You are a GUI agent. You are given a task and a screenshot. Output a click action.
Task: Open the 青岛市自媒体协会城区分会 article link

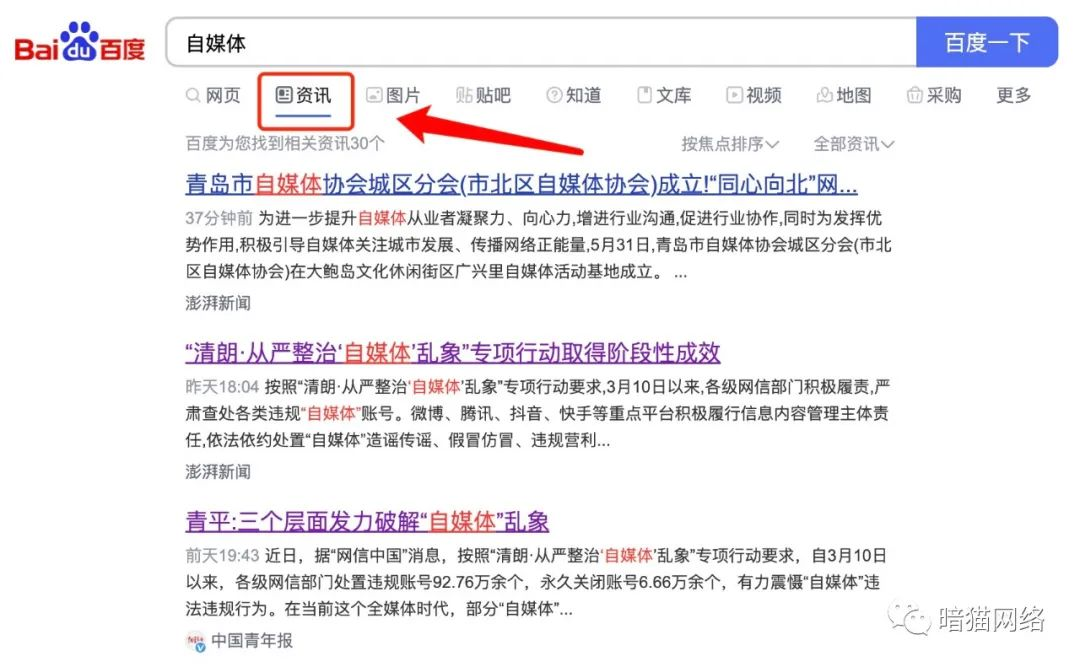click(521, 184)
